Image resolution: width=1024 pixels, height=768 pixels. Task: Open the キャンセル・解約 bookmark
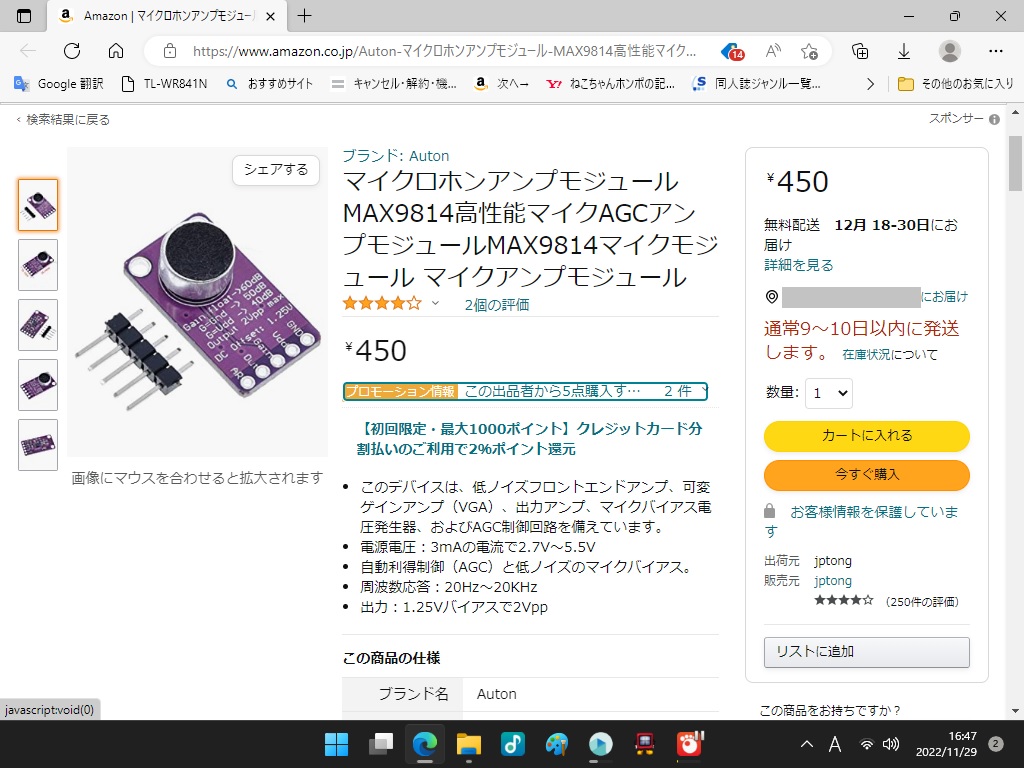tap(394, 84)
